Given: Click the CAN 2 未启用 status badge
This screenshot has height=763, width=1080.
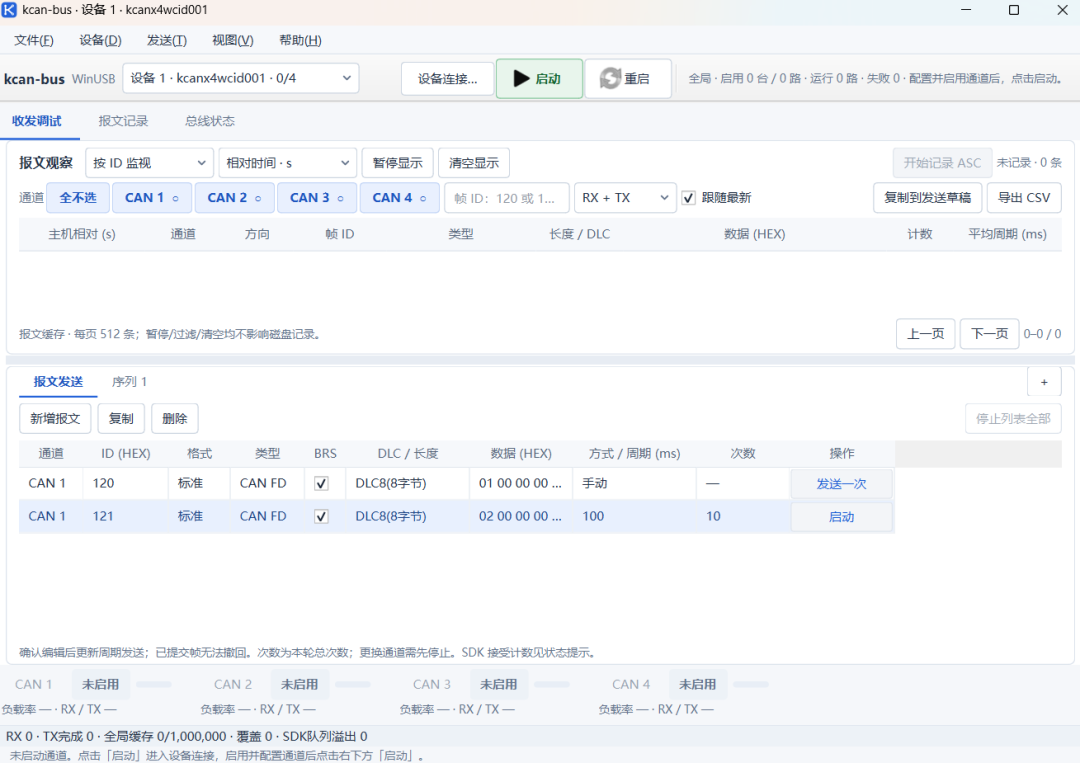Looking at the screenshot, I should click(300, 684).
